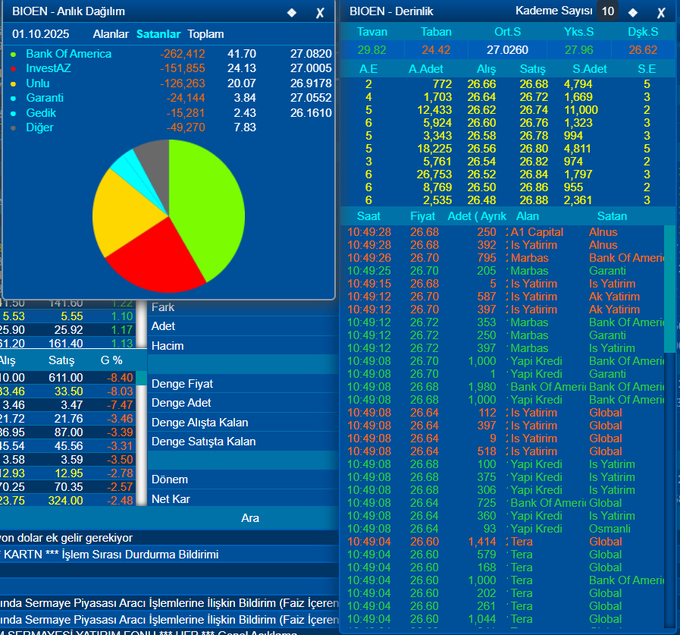Close the BIOEN Anlık Dağılım window
Image resolution: width=680 pixels, height=635 pixels.
pos(320,13)
